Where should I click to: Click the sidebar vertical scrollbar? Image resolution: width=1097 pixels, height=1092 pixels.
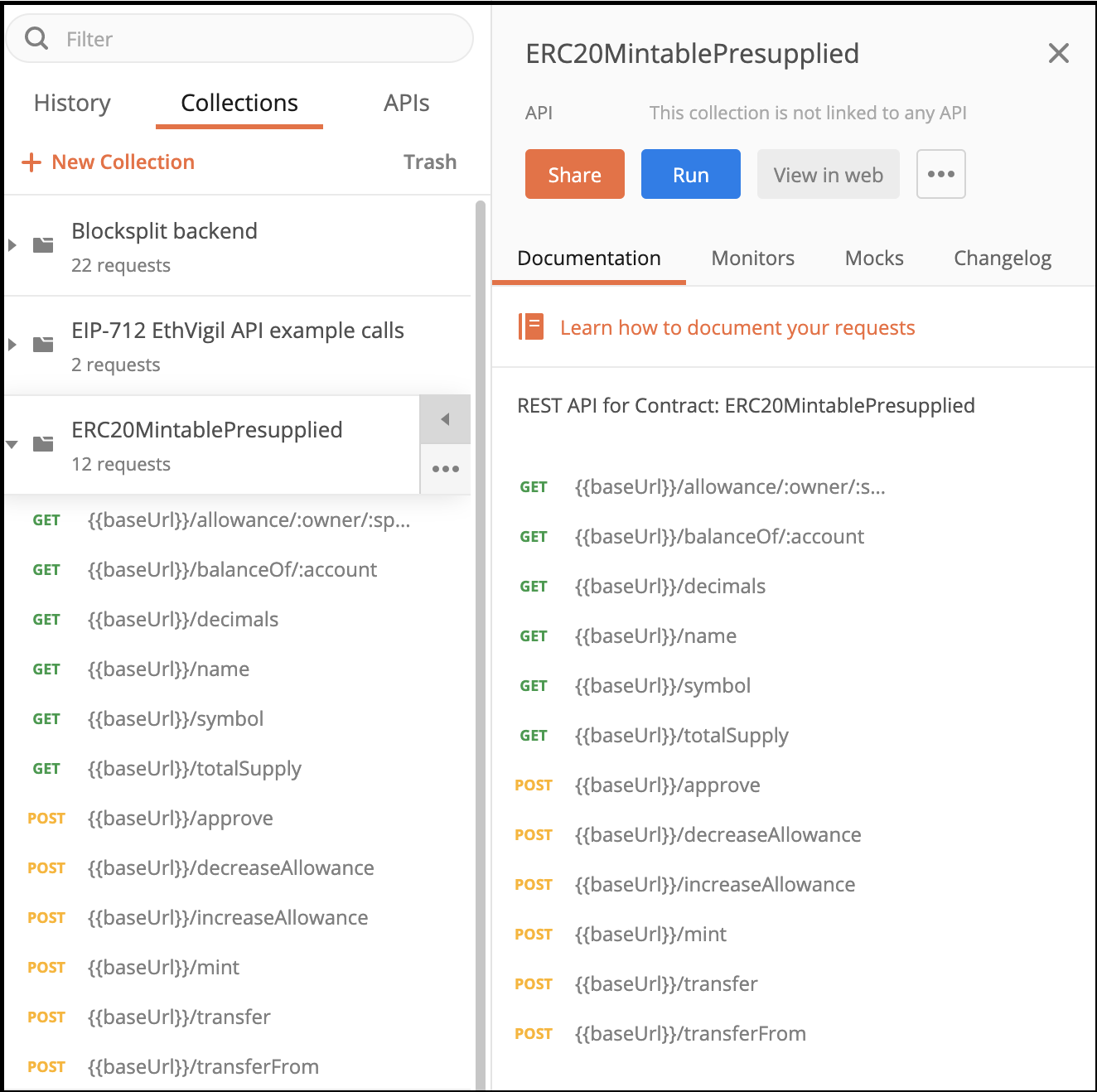(481, 645)
